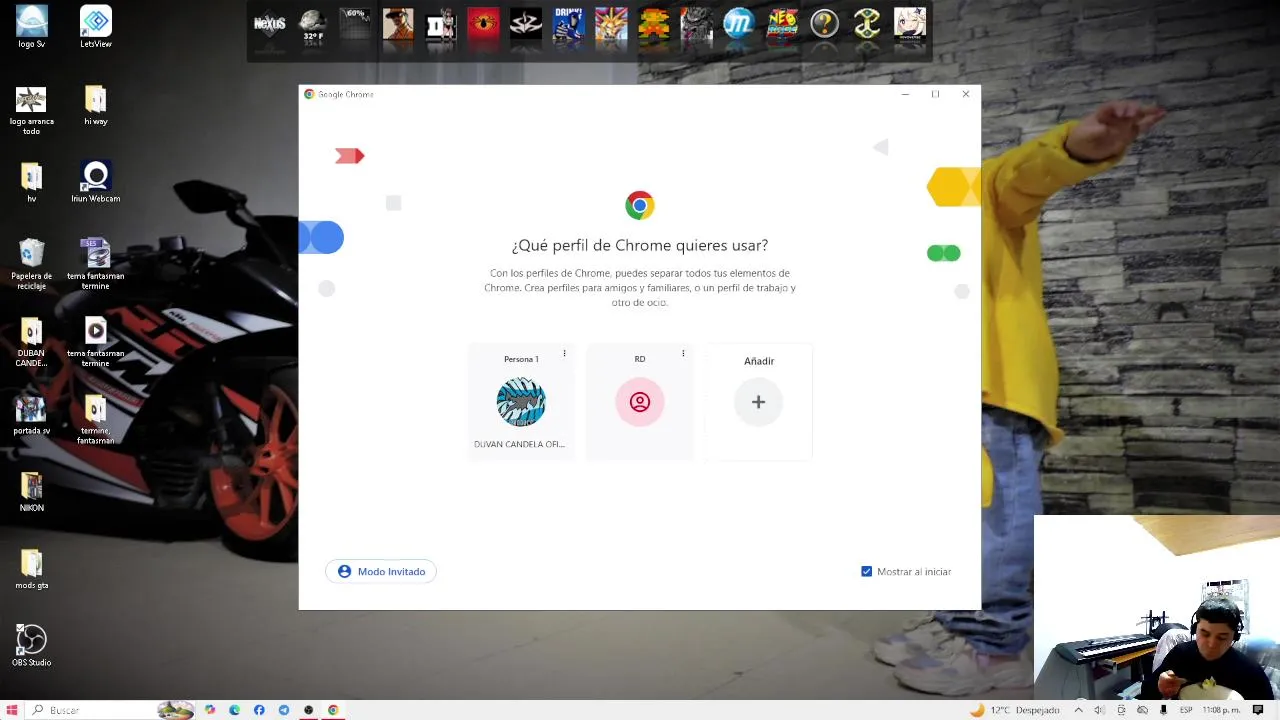Launch the blue M circle dock icon
This screenshot has width=1280, height=720.
[x=739, y=24]
